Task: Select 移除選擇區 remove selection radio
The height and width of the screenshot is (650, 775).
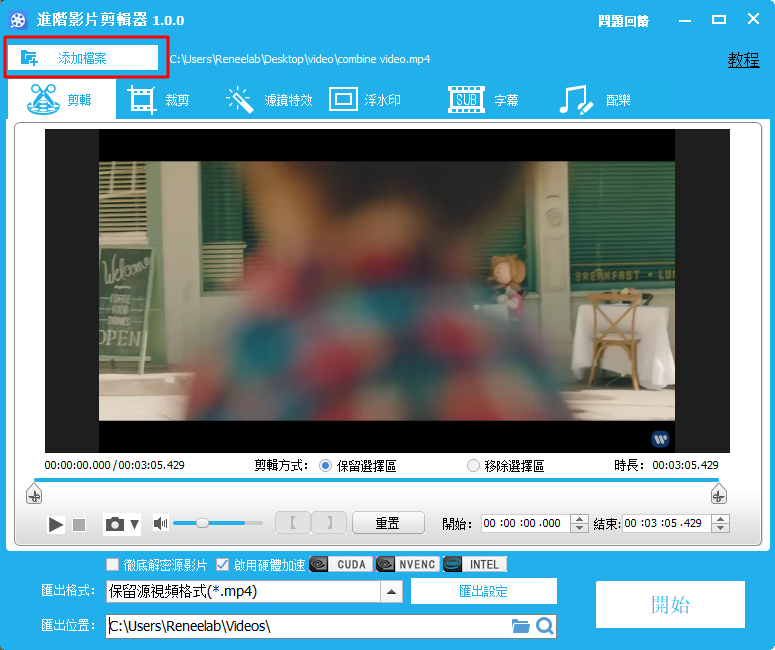Action: pyautogui.click(x=473, y=466)
